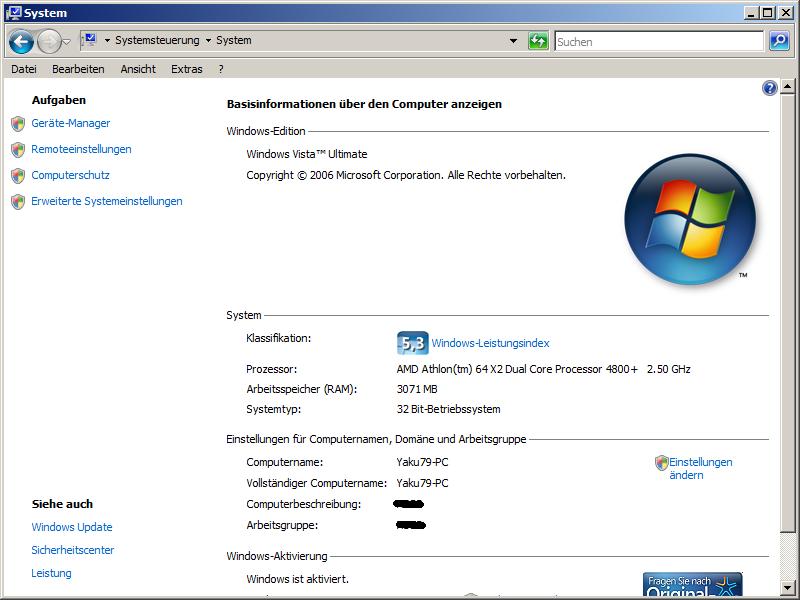Click Einstellungen ändern link
The height and width of the screenshot is (600, 800).
pyautogui.click(x=701, y=468)
